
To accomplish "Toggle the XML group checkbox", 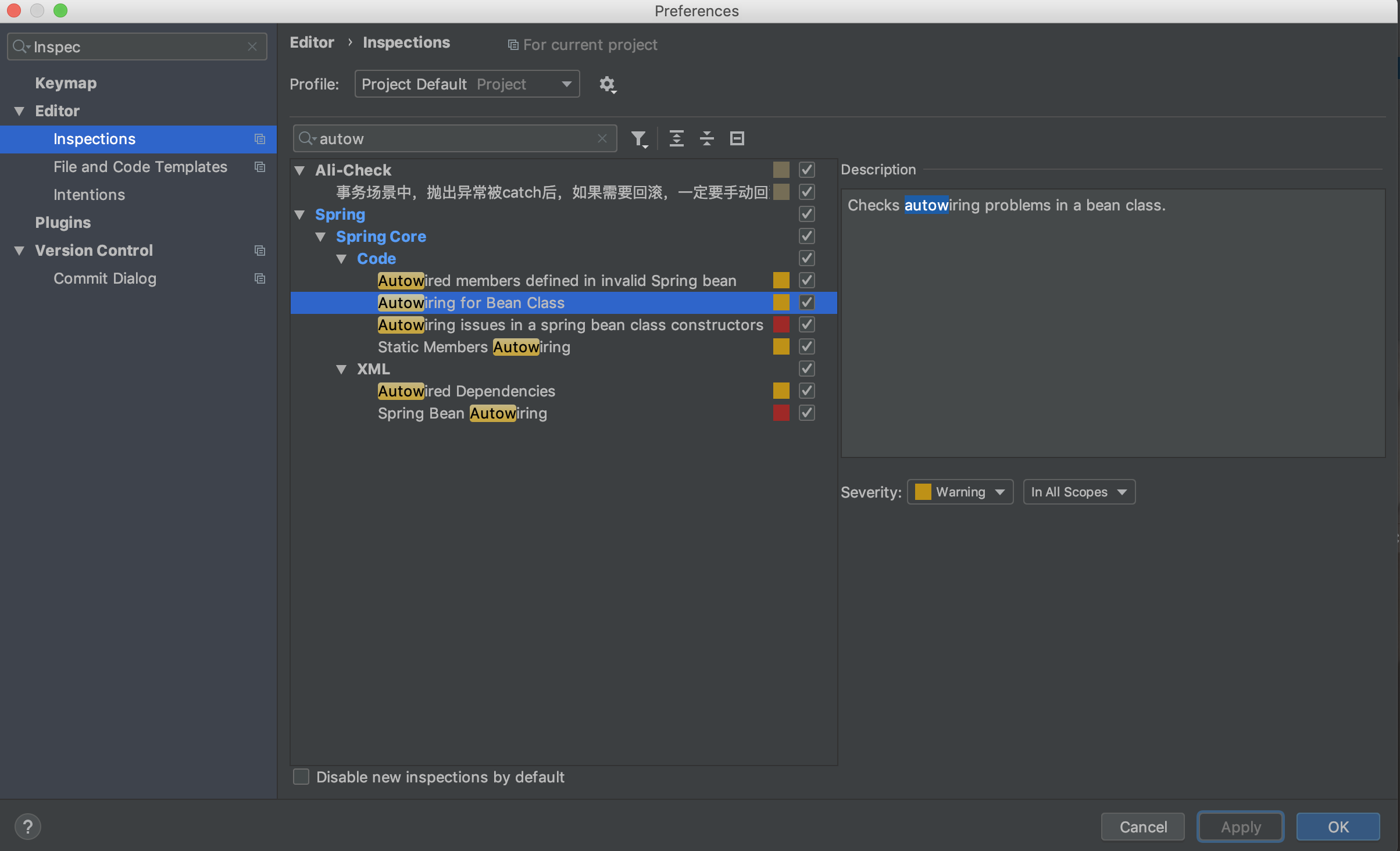I will (x=806, y=369).
